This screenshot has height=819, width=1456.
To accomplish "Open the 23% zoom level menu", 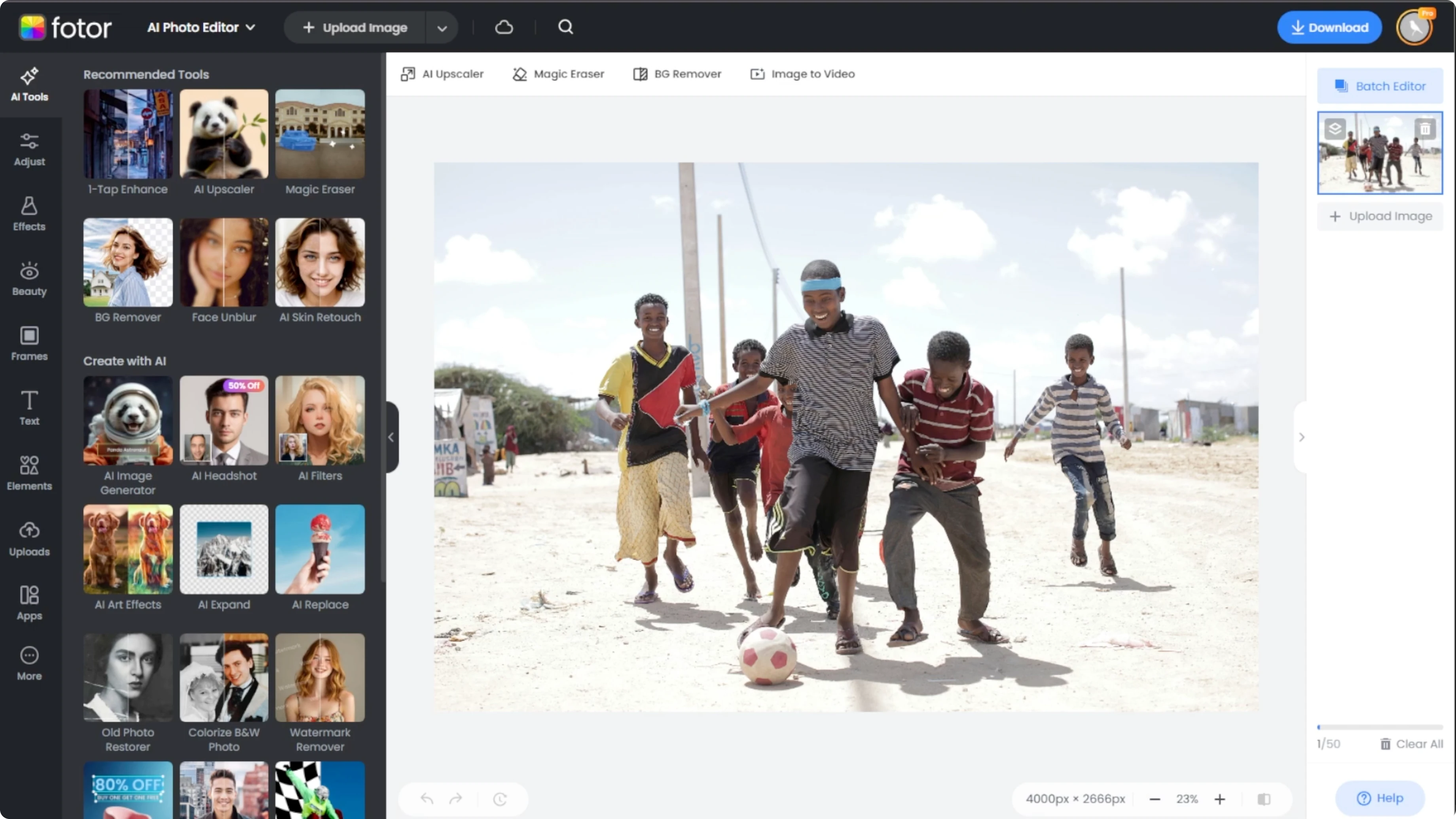I will click(x=1187, y=799).
